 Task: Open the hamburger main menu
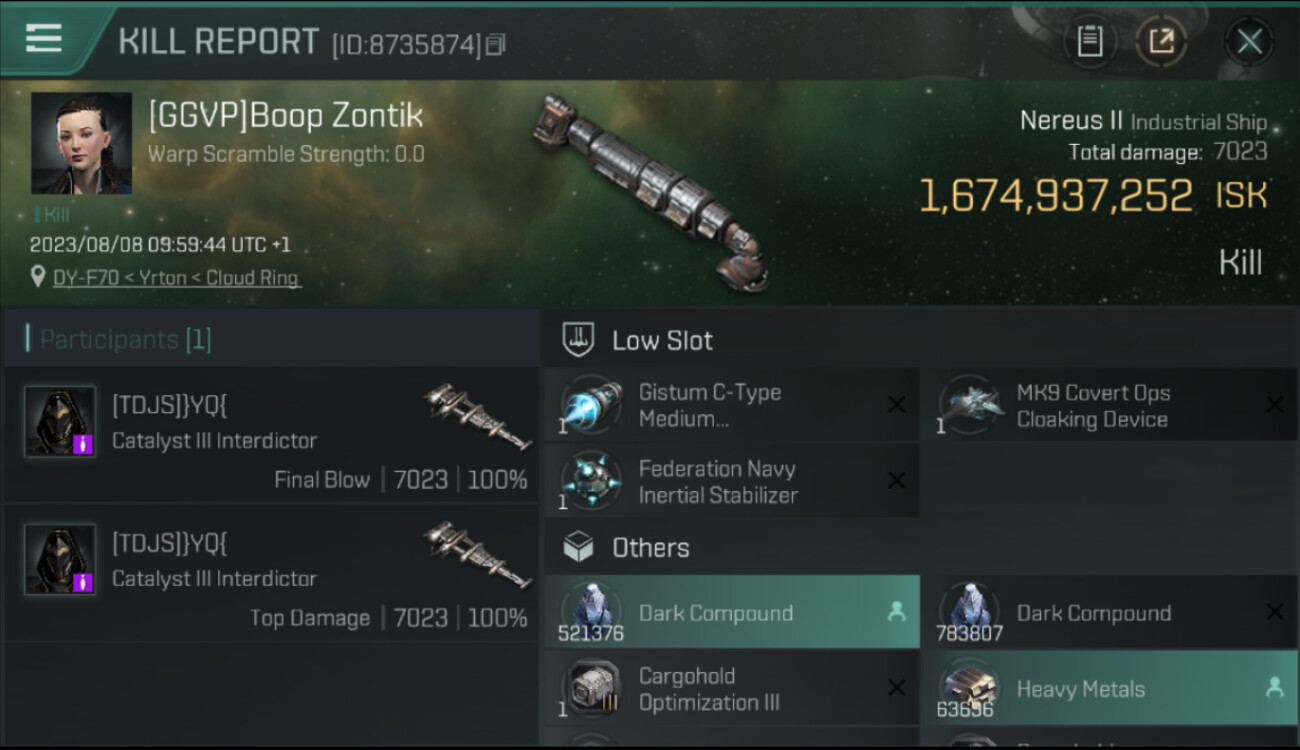point(43,39)
